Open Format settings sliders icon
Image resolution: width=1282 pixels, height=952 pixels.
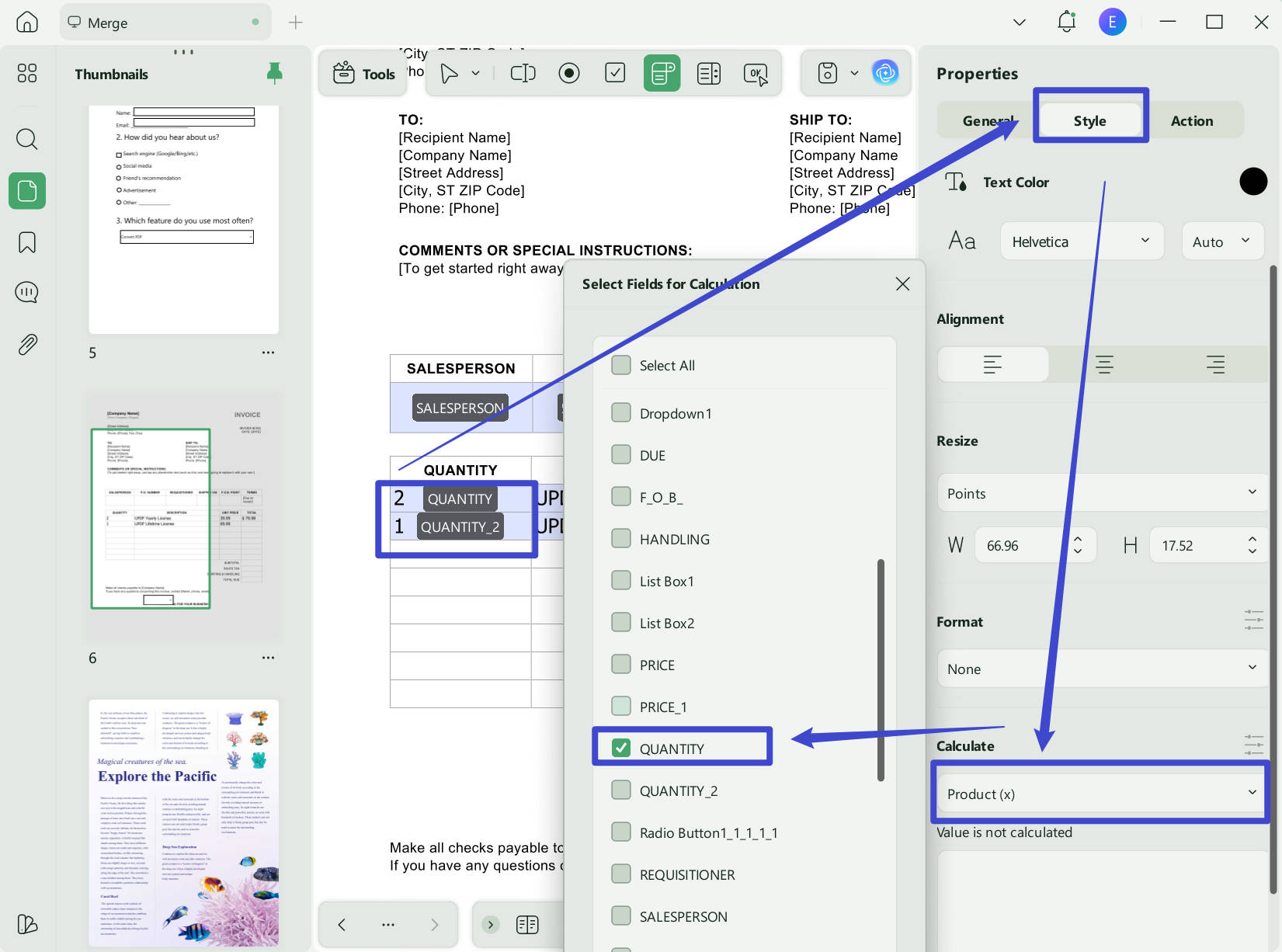coord(1253,620)
